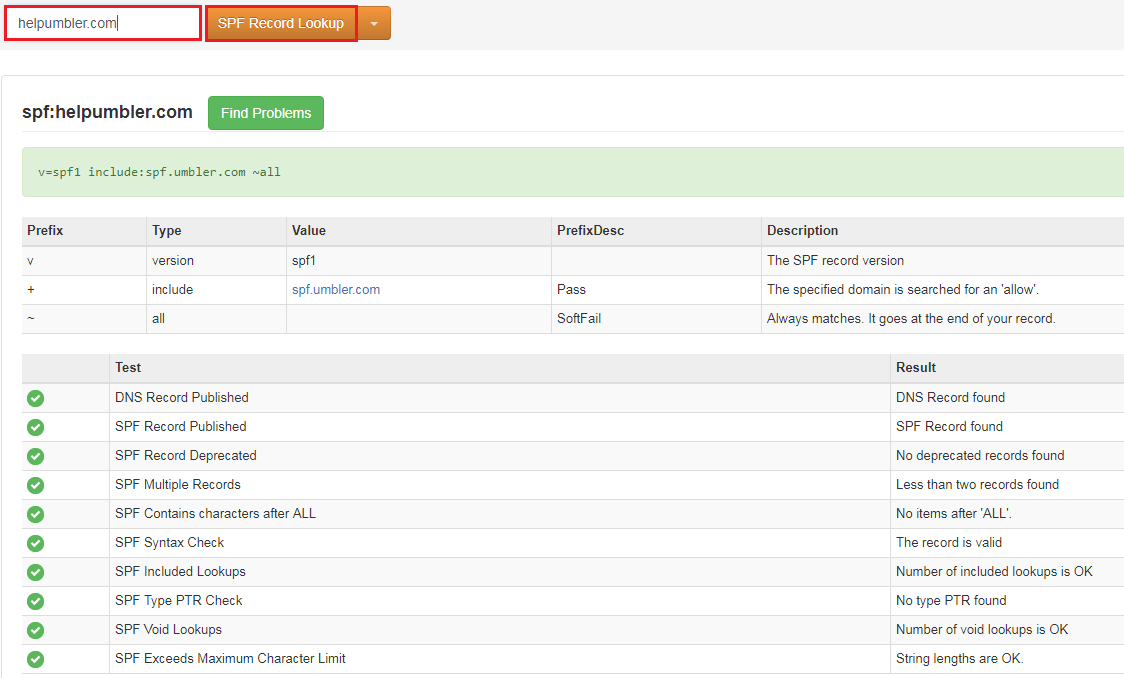Click the Result column header

916,368
